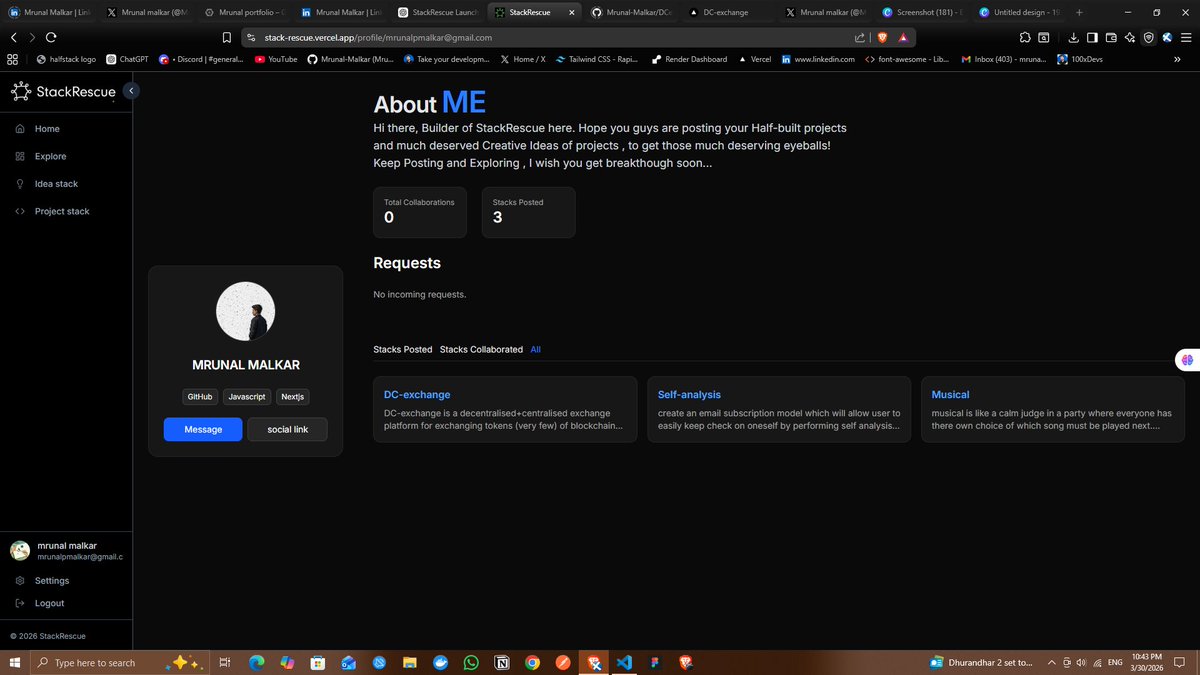
Task: Open Notion from the taskbar
Action: point(501,662)
